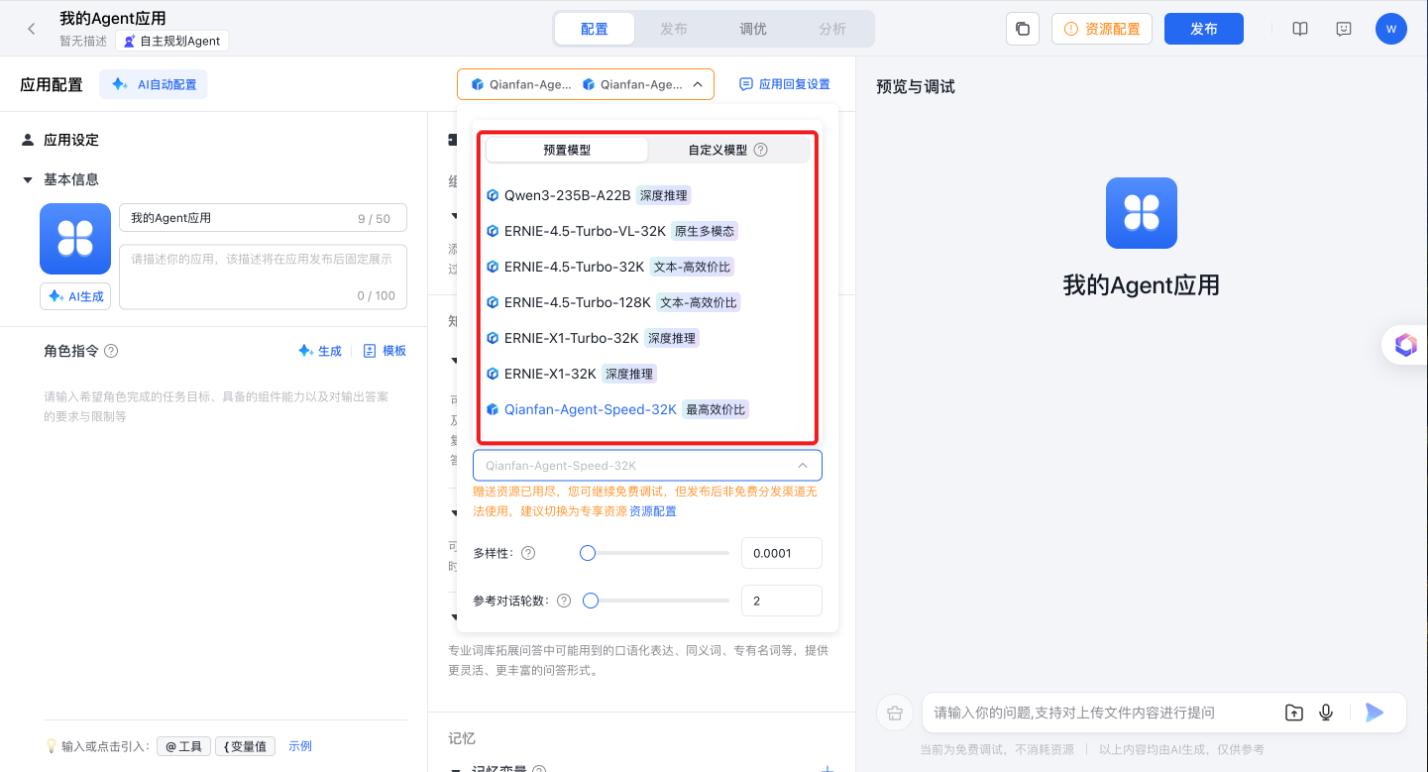Image resolution: width=1428 pixels, height=772 pixels.
Task: Click the 示例 link
Action: (300, 746)
